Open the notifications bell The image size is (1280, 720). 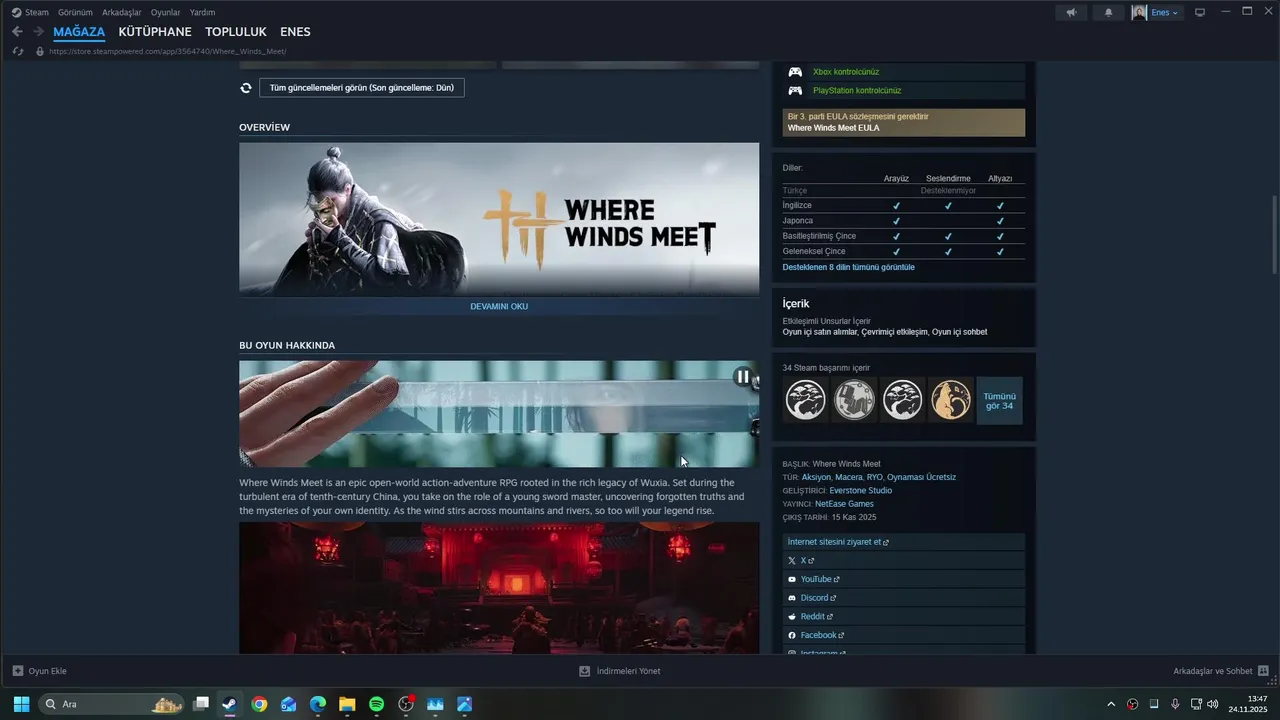point(1108,12)
